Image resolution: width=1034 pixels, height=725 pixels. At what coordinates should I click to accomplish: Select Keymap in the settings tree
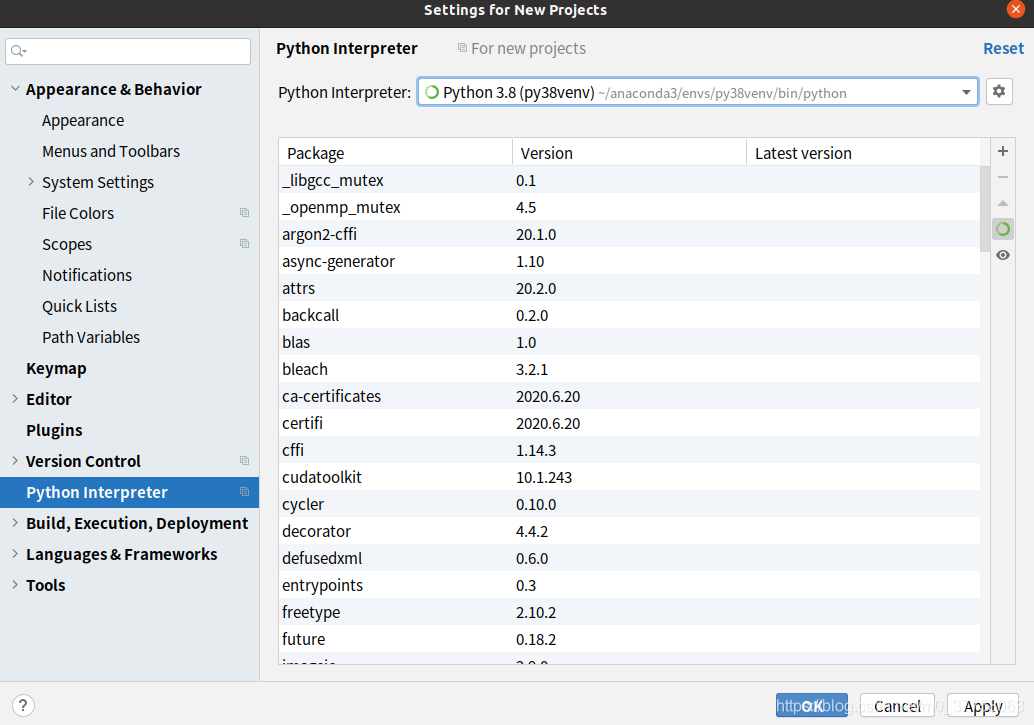click(56, 368)
